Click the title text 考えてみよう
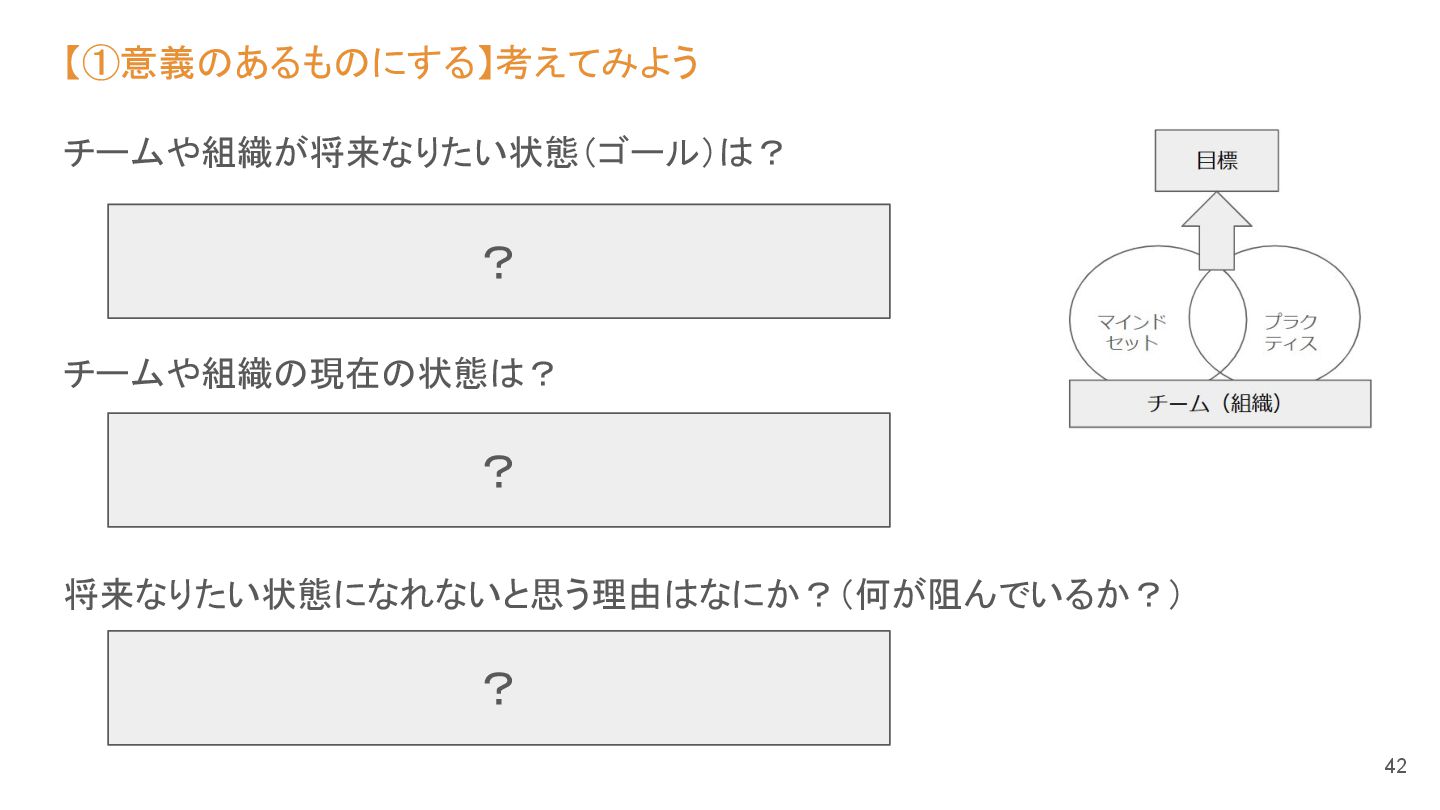 [597, 64]
